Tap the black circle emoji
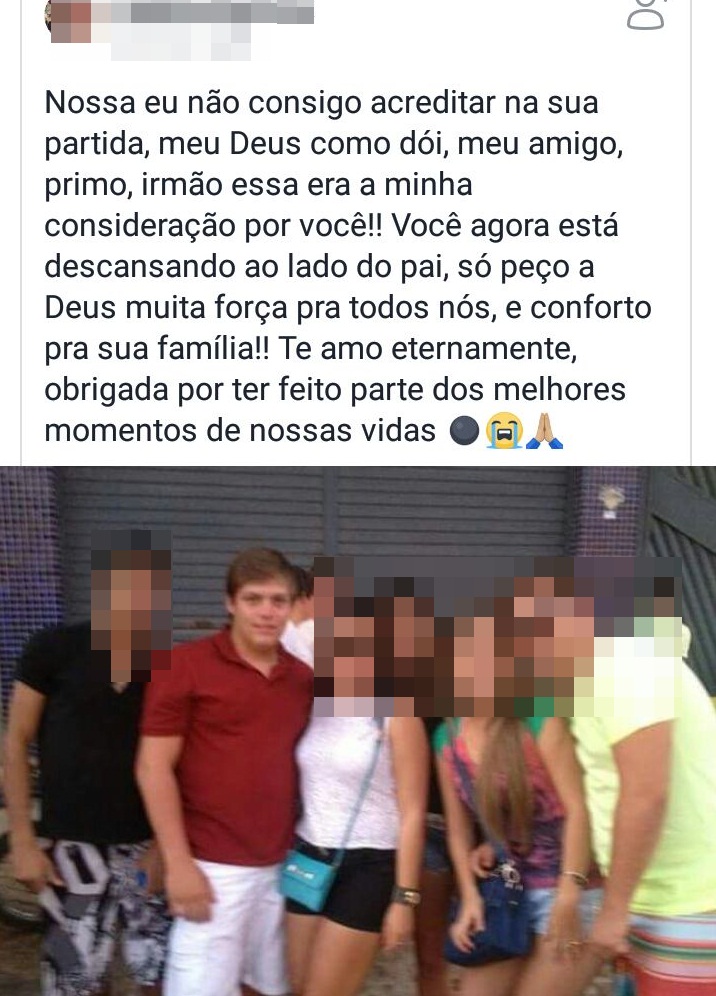Viewport: 716px width, 996px height. pyautogui.click(x=464, y=432)
